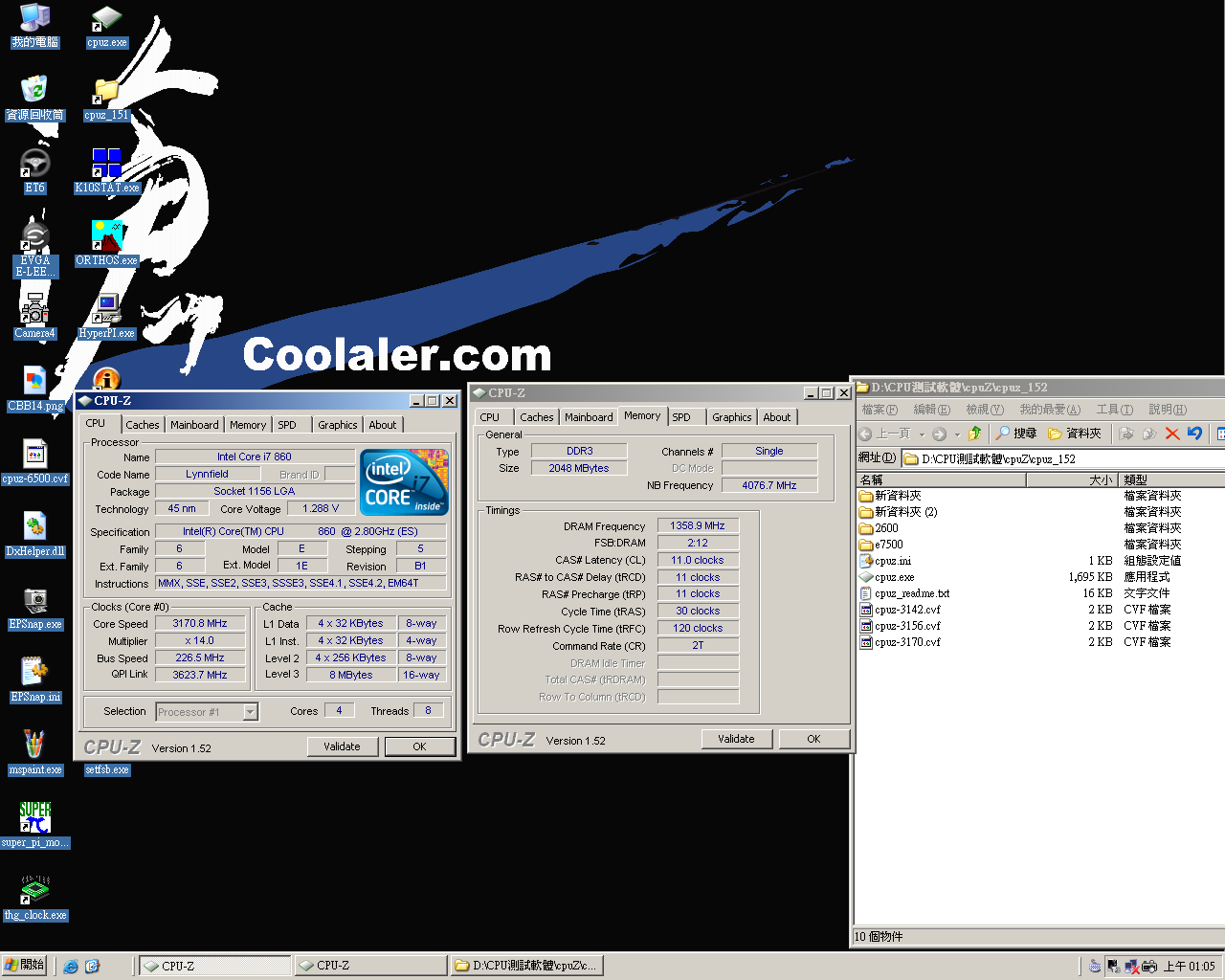This screenshot has width=1225, height=980.
Task: Click the Explorer red Delete icon
Action: pos(1171,434)
